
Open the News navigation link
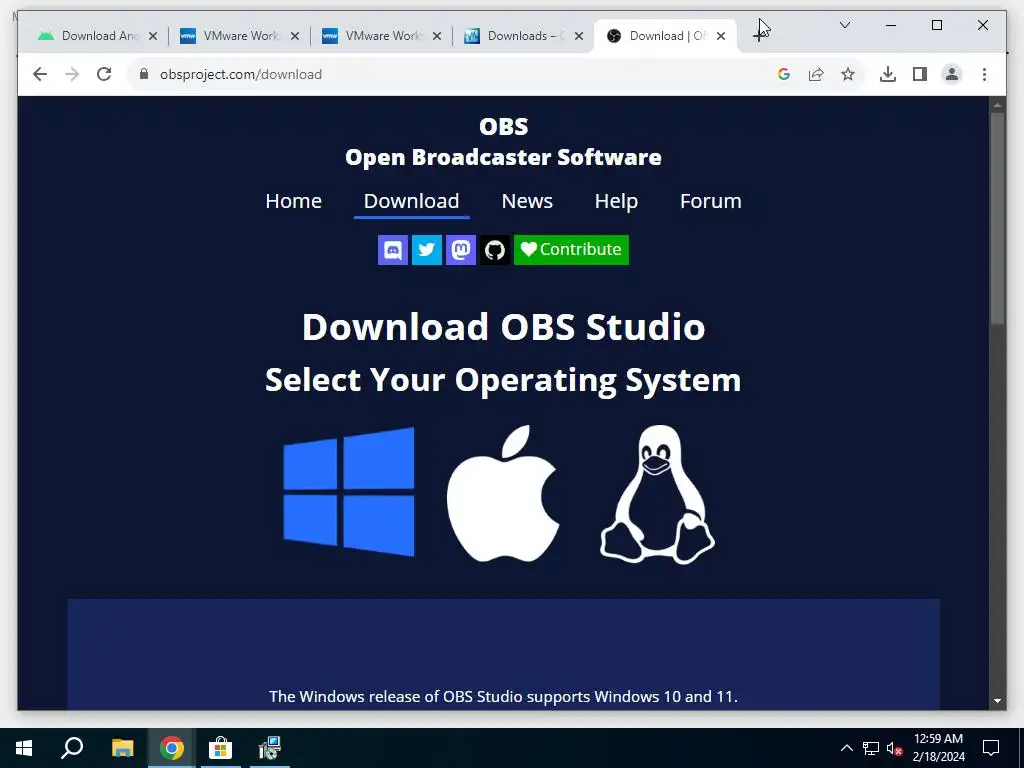coord(527,201)
